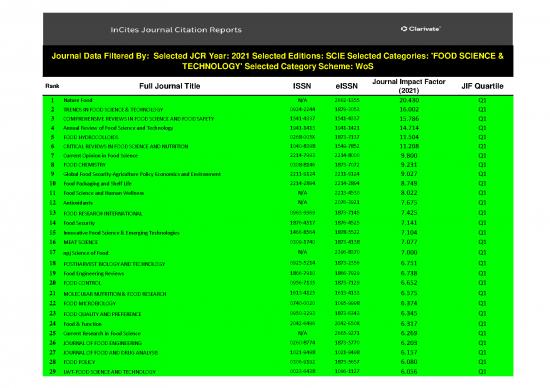Click the Rank column header

52,86
